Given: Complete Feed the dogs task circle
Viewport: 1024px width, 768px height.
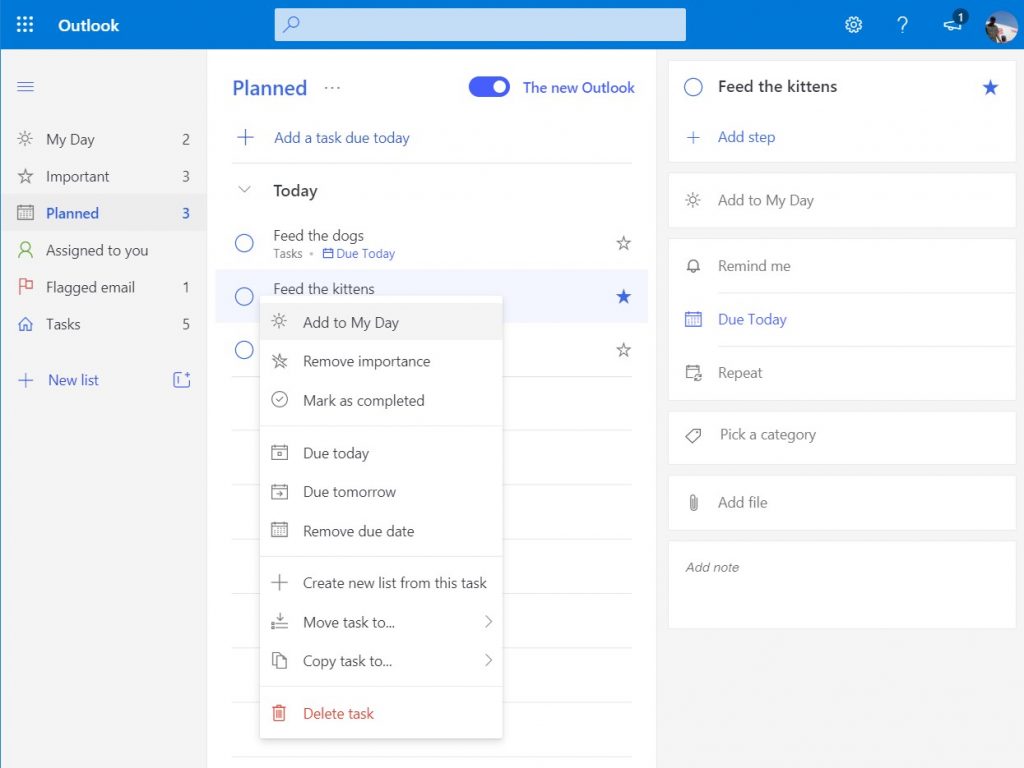Looking at the screenshot, I should [x=244, y=243].
